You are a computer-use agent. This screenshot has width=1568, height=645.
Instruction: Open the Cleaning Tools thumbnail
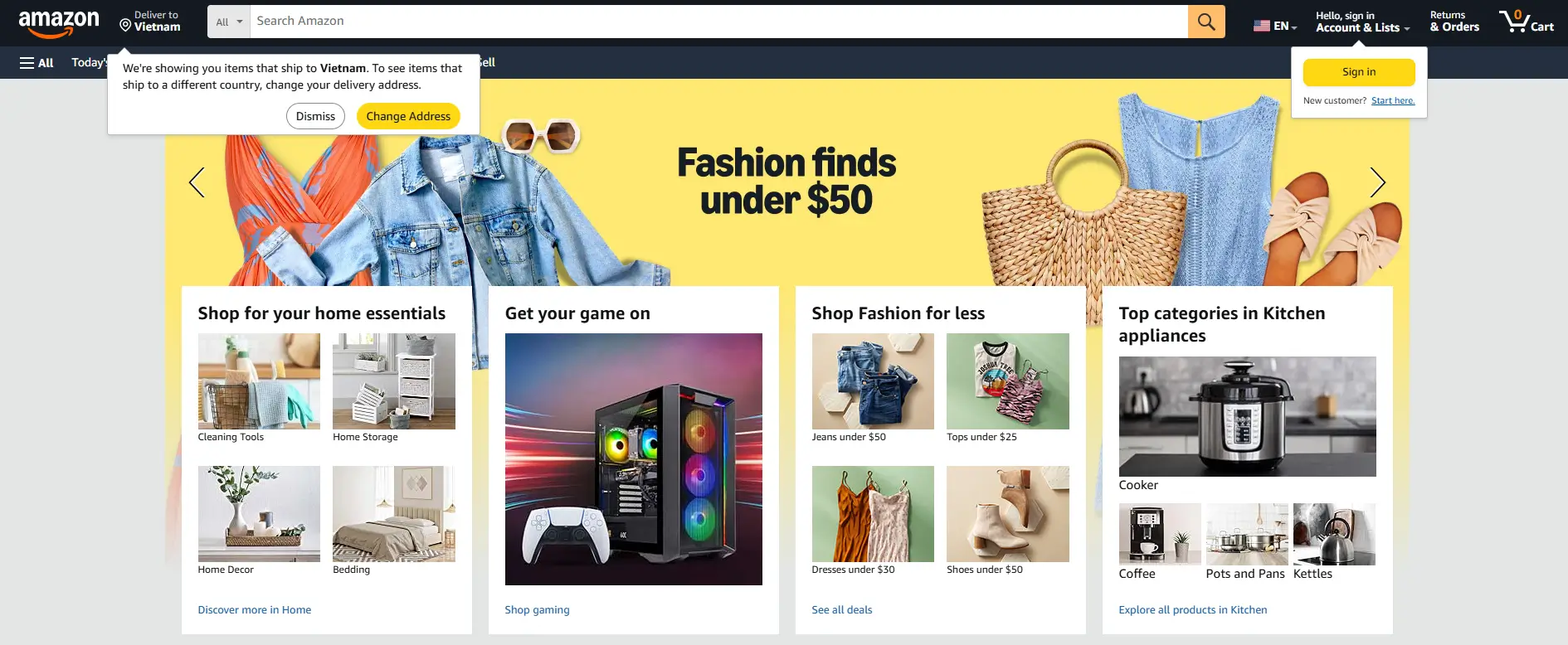pos(259,381)
